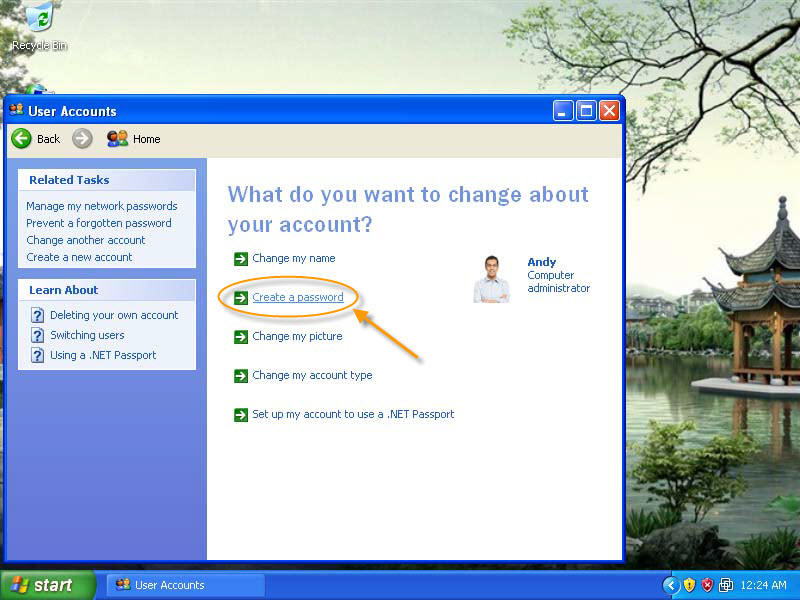Image resolution: width=800 pixels, height=600 pixels.
Task: Click the Create a password link
Action: tap(298, 297)
